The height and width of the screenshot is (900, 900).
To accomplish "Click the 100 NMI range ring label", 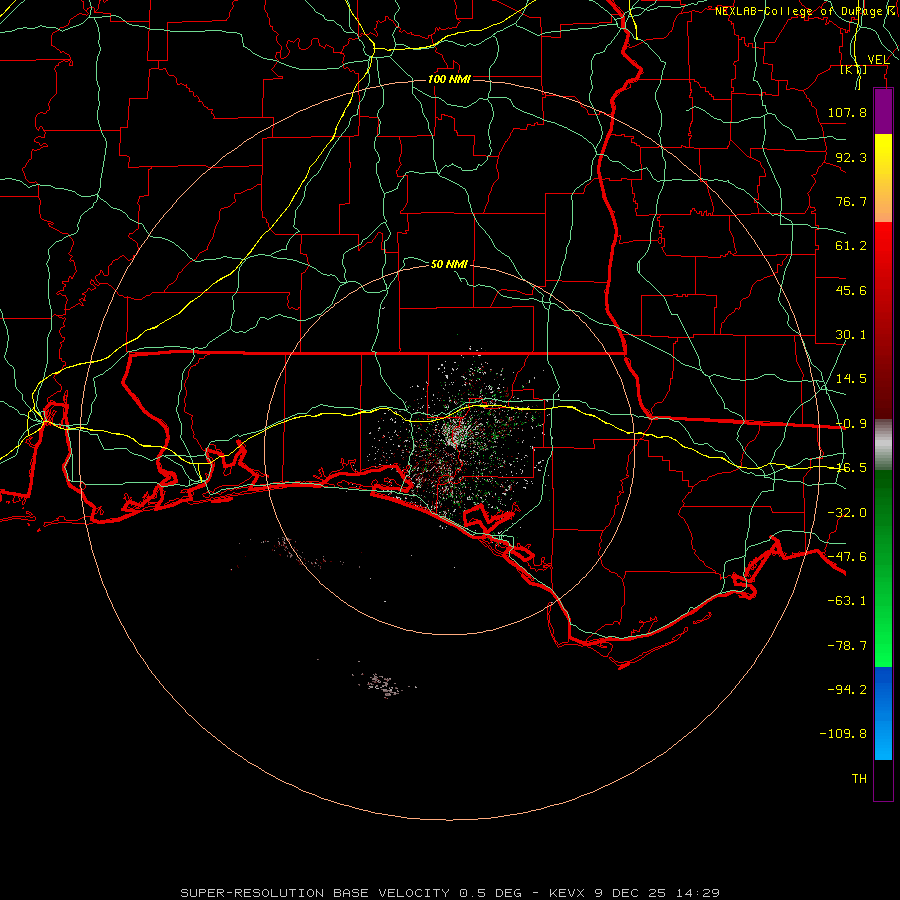I will click(449, 79).
